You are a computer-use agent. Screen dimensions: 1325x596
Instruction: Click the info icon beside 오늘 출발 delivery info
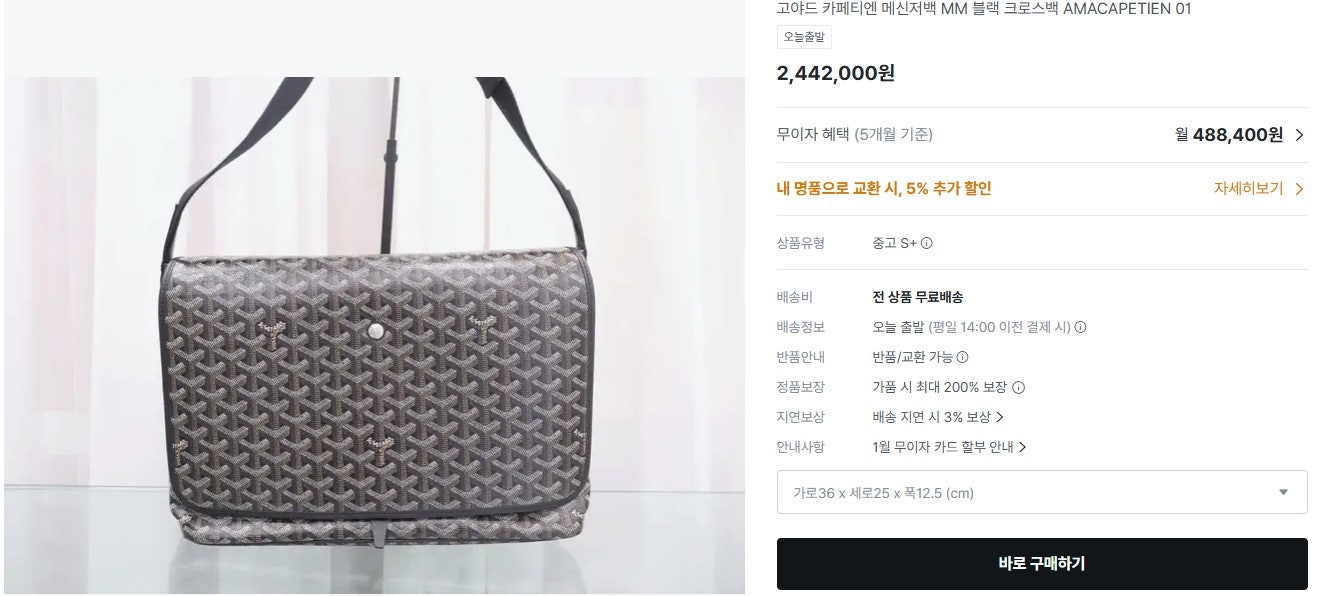pos(1081,327)
